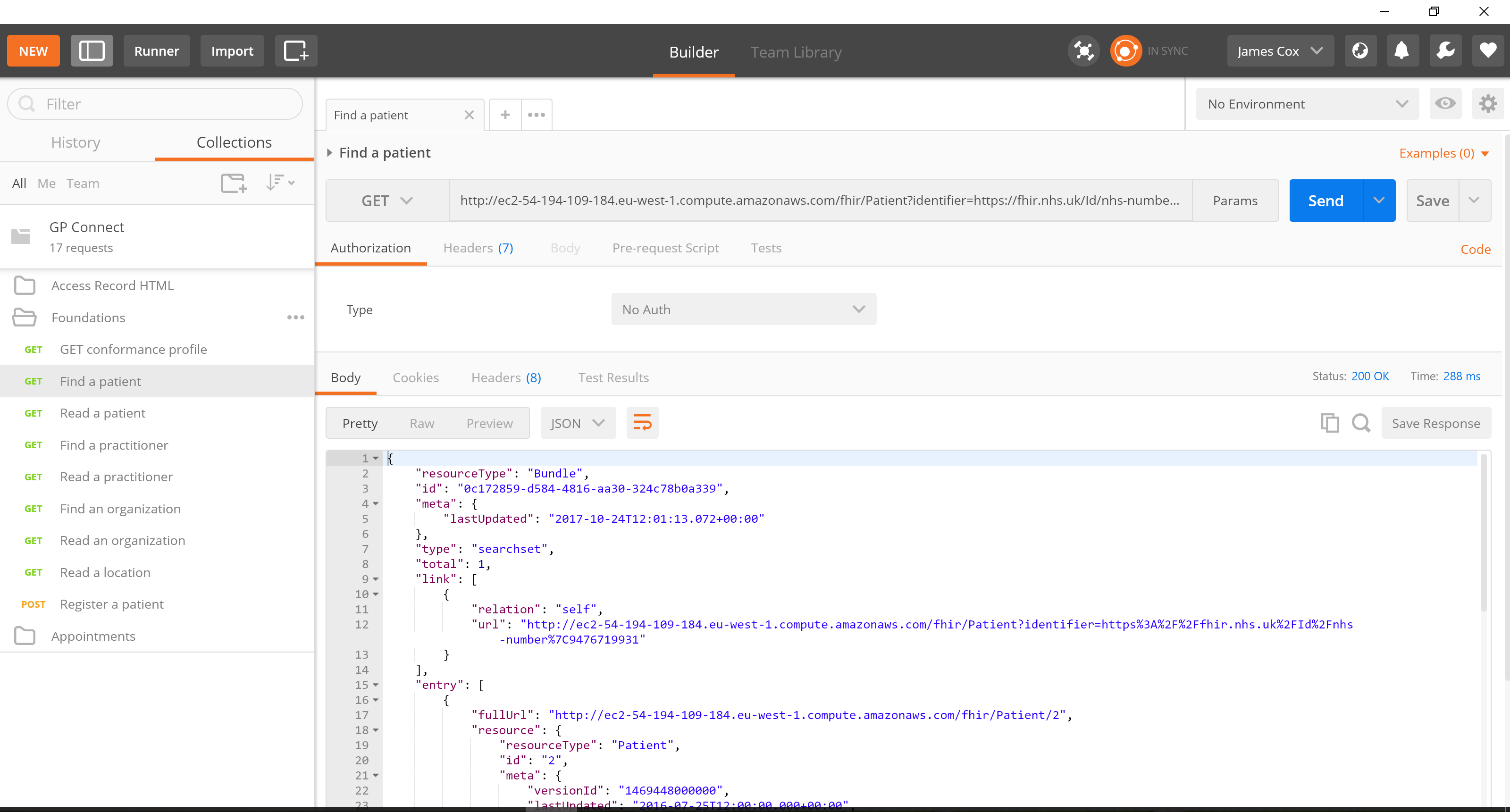This screenshot has height=812, width=1510.
Task: Select the Authorization tab panel
Action: [x=371, y=247]
